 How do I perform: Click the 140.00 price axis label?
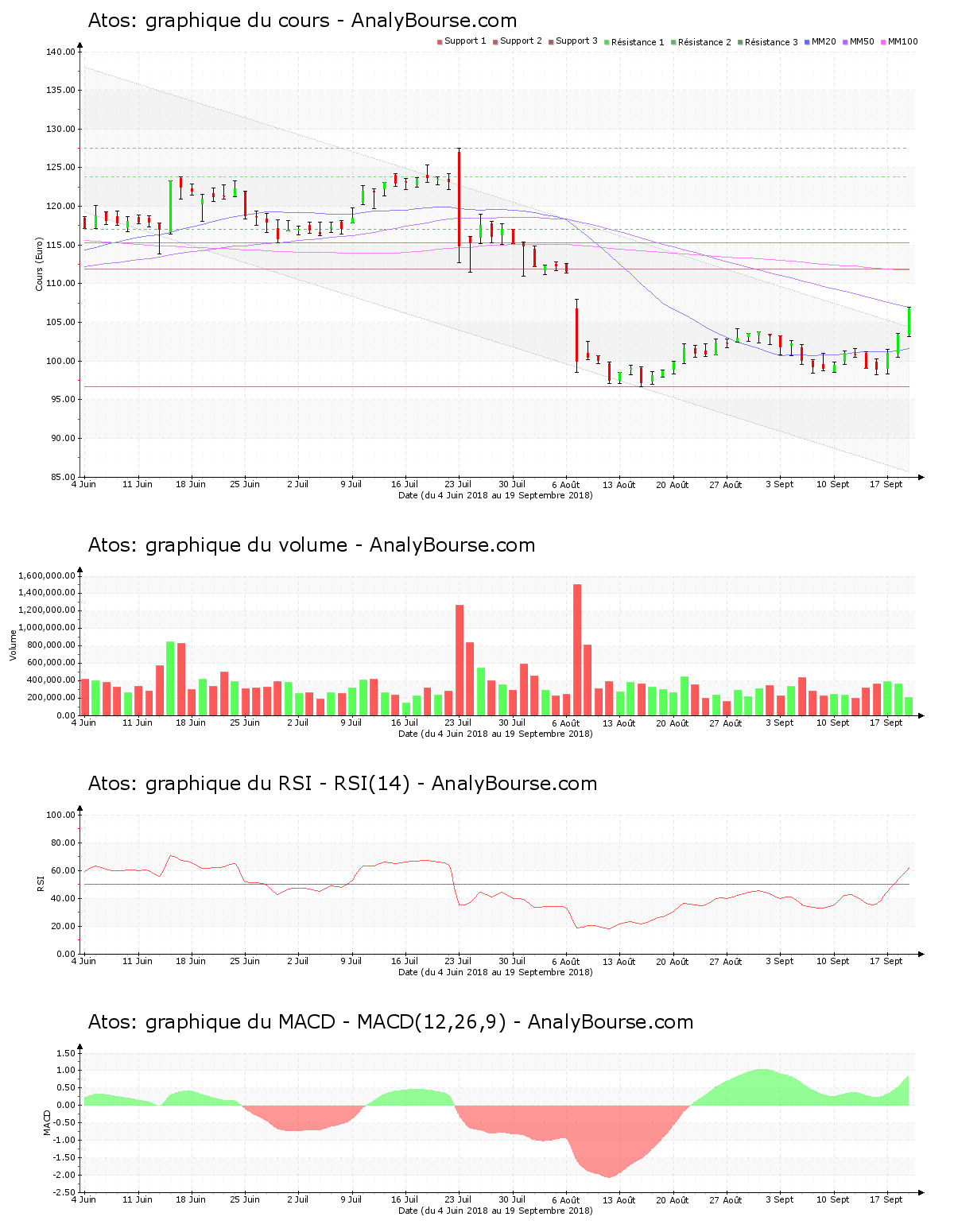[x=60, y=52]
